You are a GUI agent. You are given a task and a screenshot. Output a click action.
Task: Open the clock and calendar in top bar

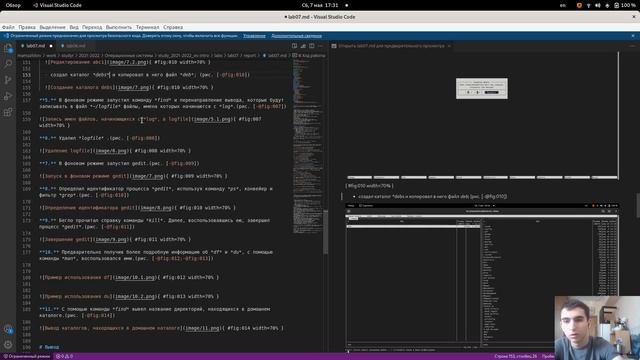pyautogui.click(x=320, y=5)
